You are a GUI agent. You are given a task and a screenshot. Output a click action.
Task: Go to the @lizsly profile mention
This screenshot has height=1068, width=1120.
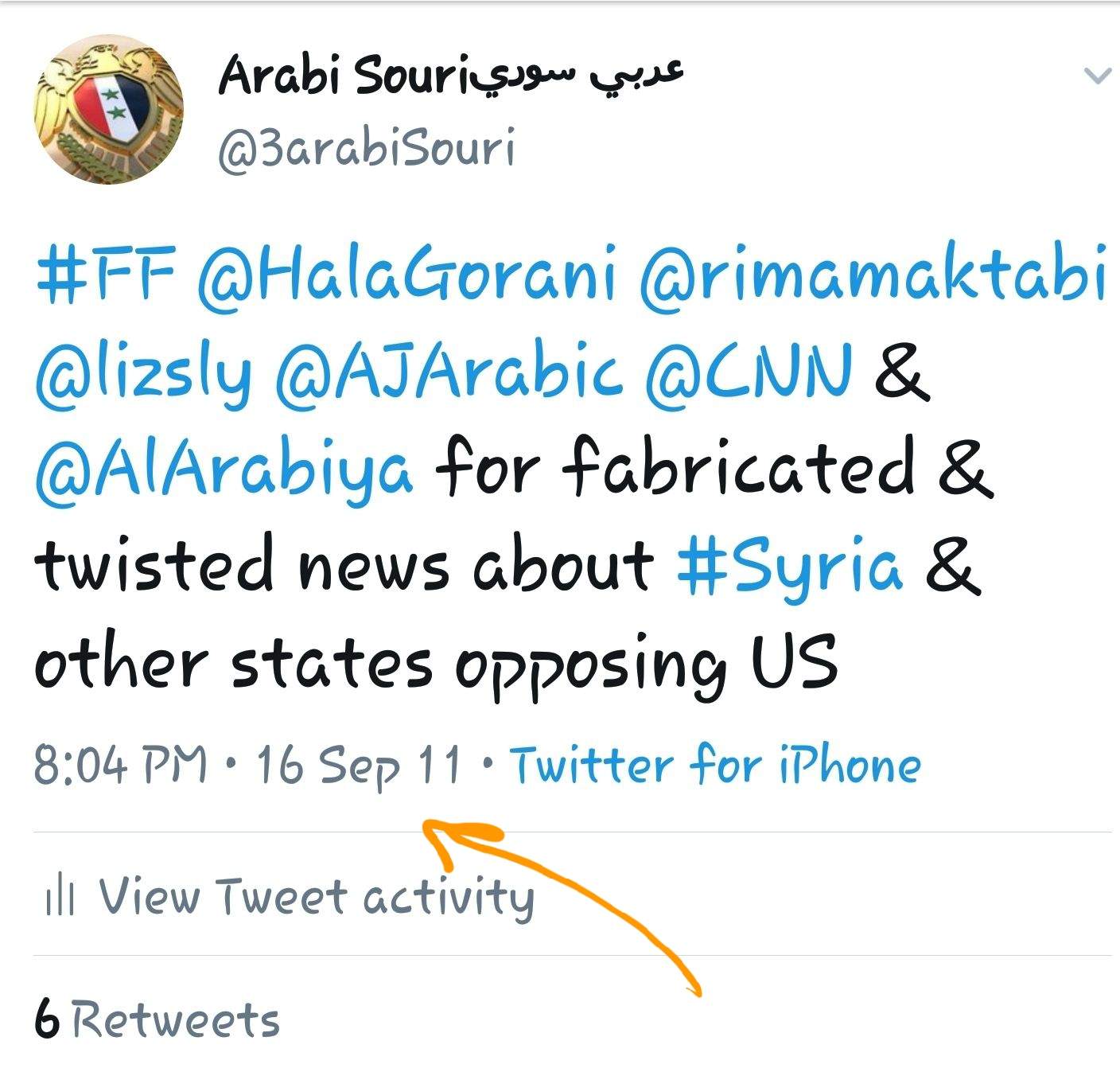coord(143,372)
